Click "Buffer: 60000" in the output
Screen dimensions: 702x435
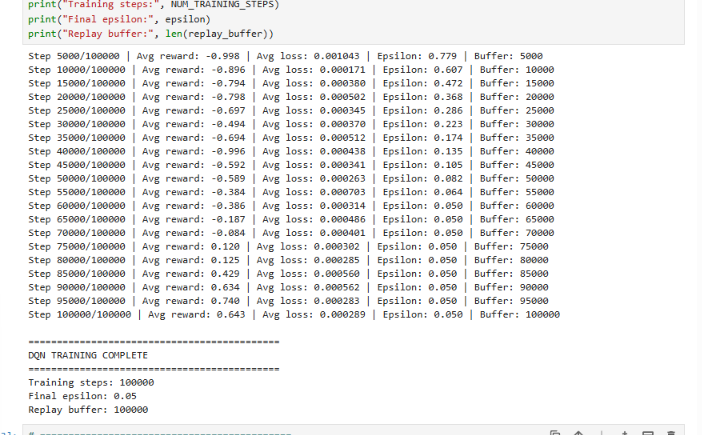517,206
